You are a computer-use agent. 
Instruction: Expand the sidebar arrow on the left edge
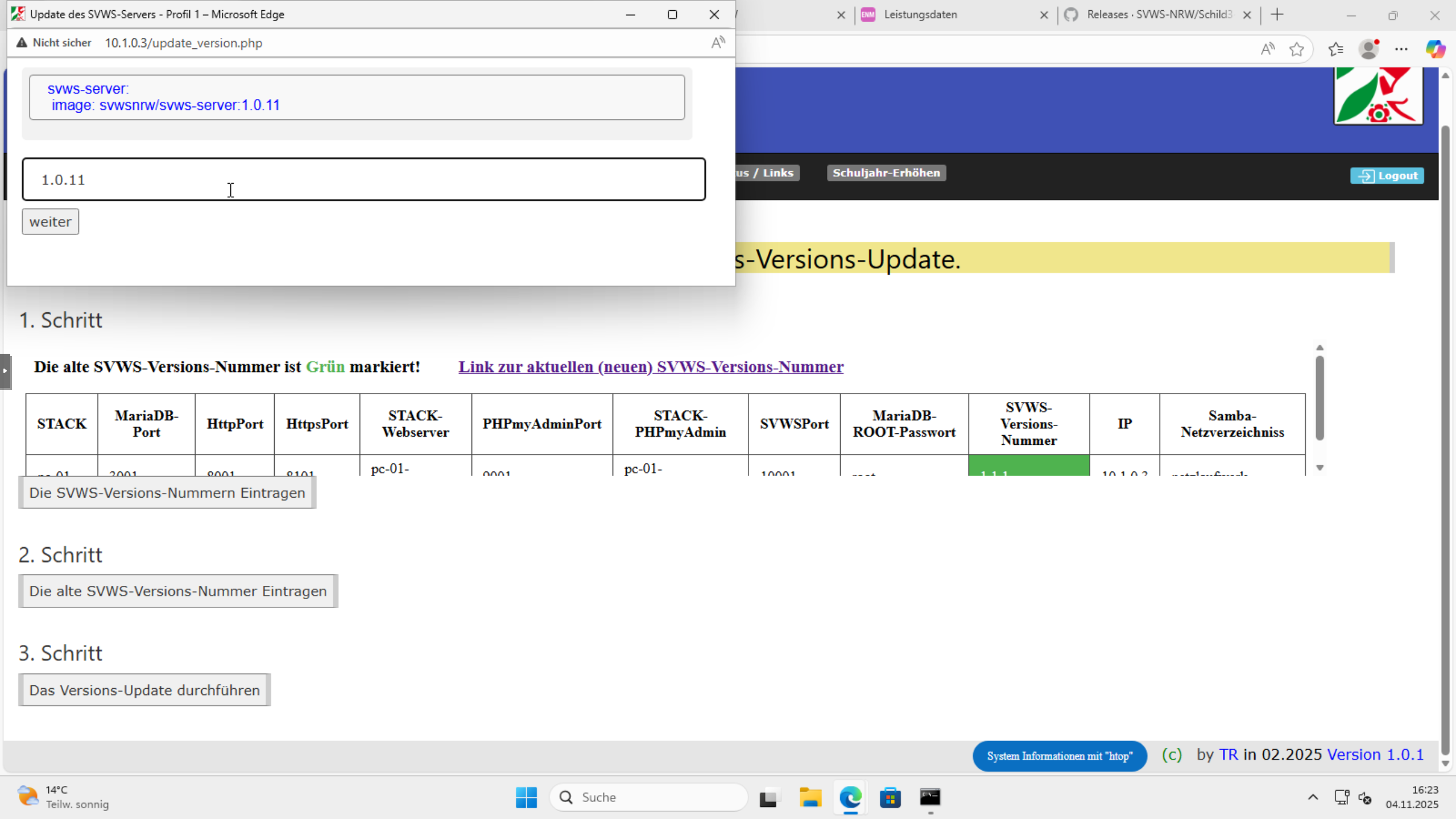5,371
